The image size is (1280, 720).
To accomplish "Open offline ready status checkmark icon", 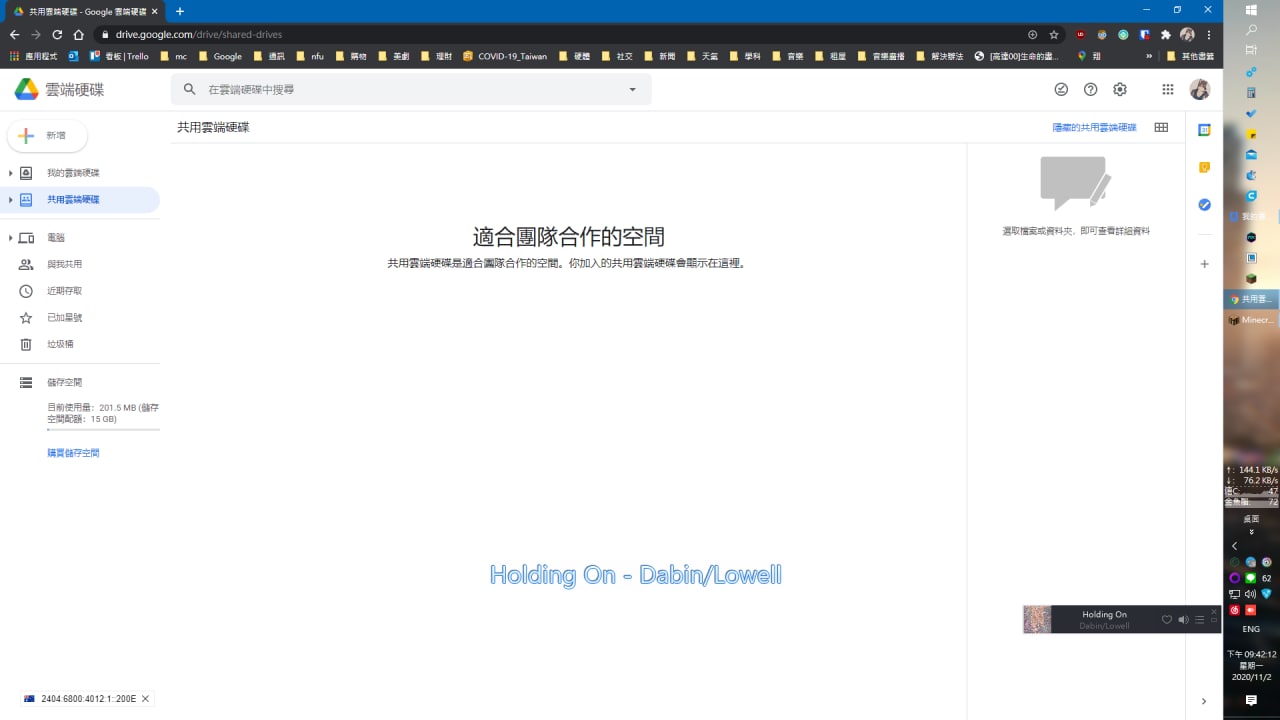I will coord(1061,89).
